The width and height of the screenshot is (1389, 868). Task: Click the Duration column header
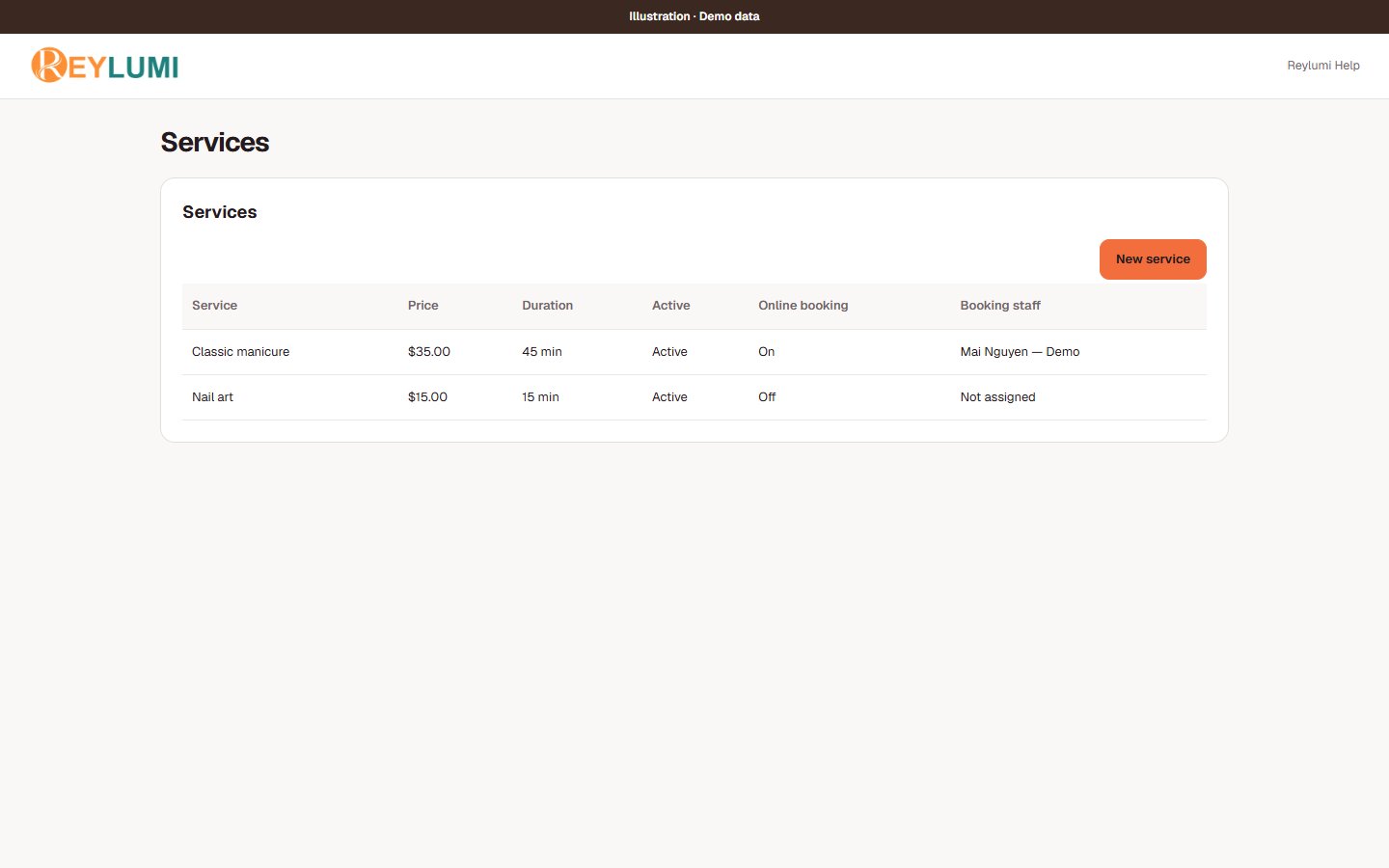[547, 306]
